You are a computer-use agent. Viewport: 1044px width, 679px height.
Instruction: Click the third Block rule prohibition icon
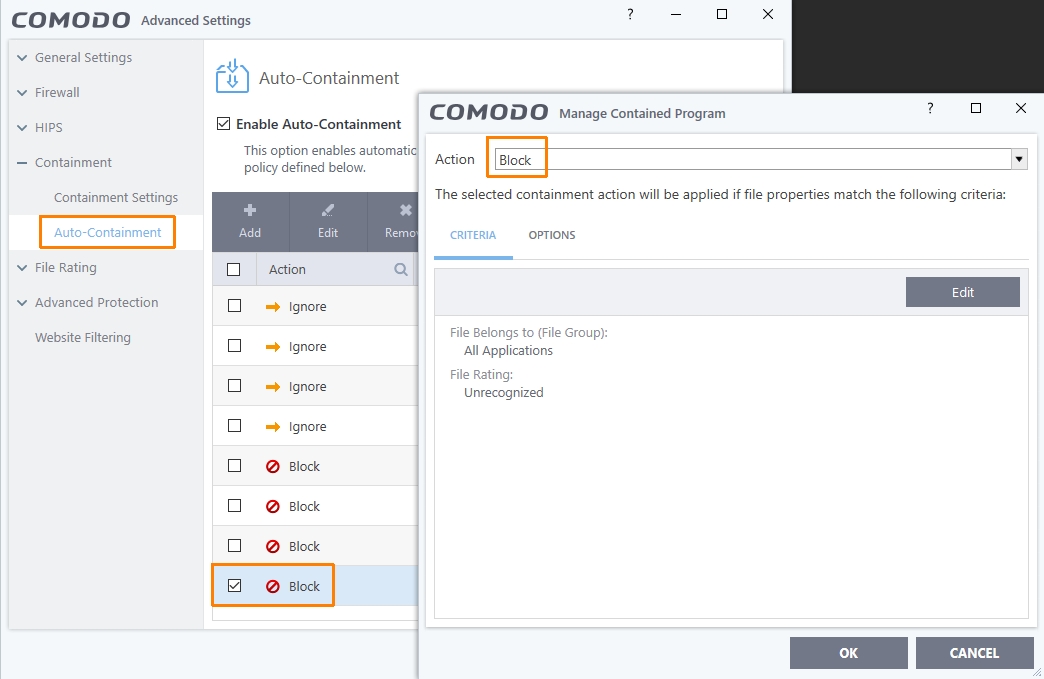pos(272,547)
